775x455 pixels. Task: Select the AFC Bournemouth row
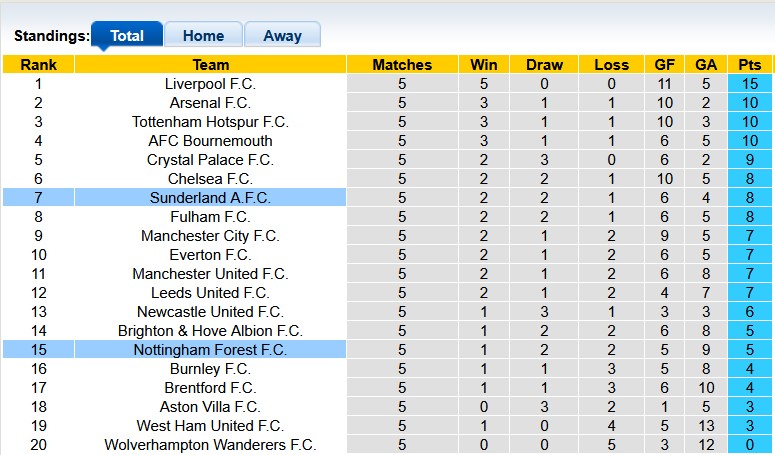210,141
